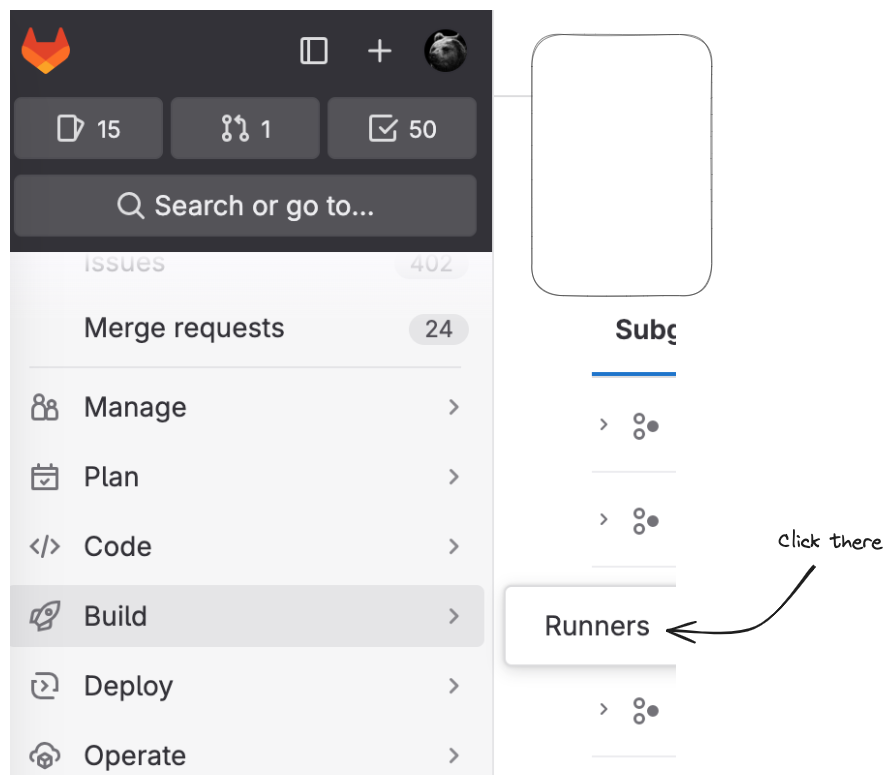Viewport: 892px width, 784px height.
Task: Click the Operate cloud icon
Action: tap(44, 756)
